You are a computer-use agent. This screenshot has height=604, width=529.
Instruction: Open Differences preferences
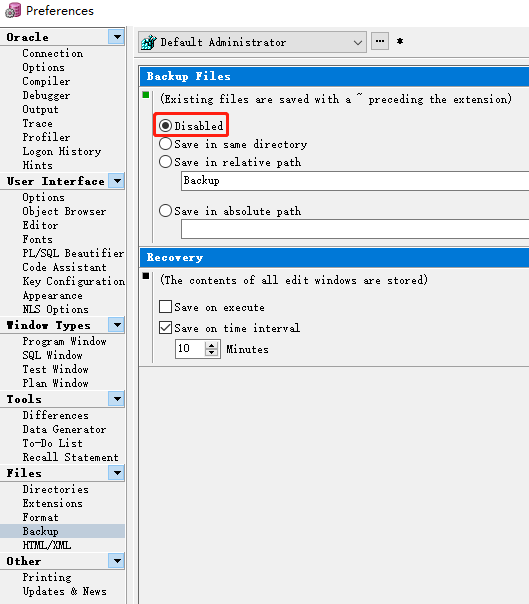(55, 415)
